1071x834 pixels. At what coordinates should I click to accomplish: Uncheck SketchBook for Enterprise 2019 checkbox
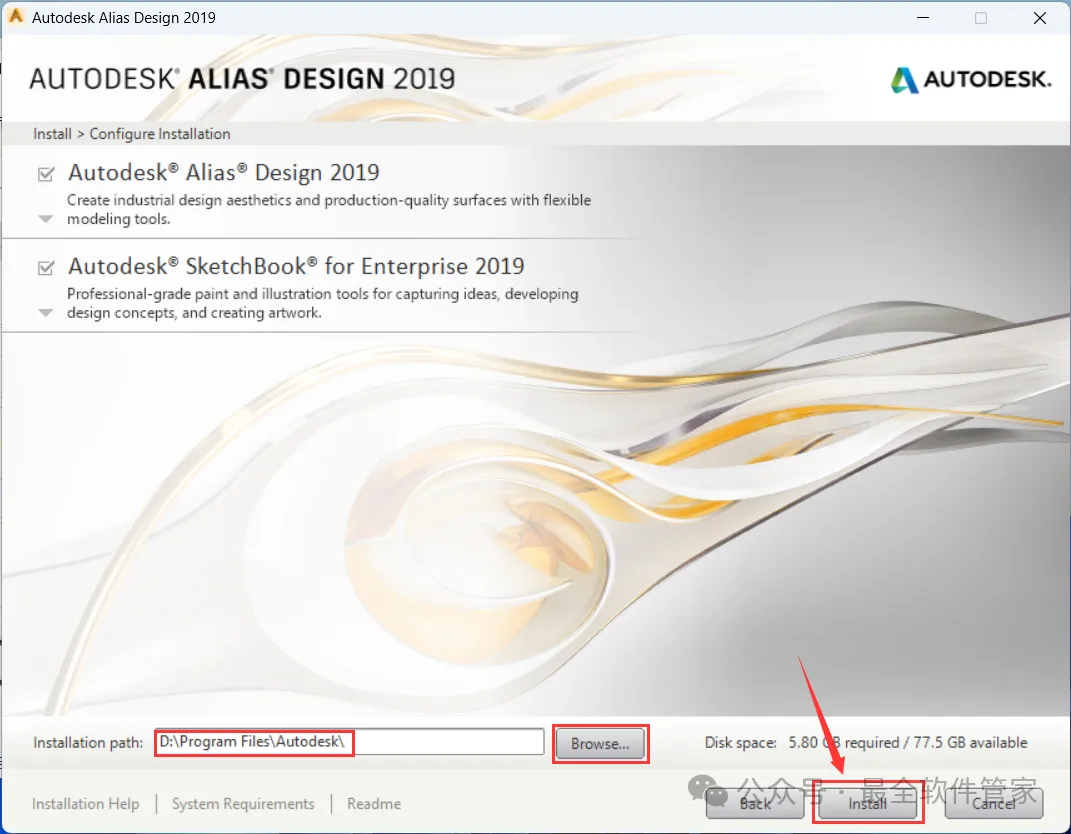click(x=46, y=268)
